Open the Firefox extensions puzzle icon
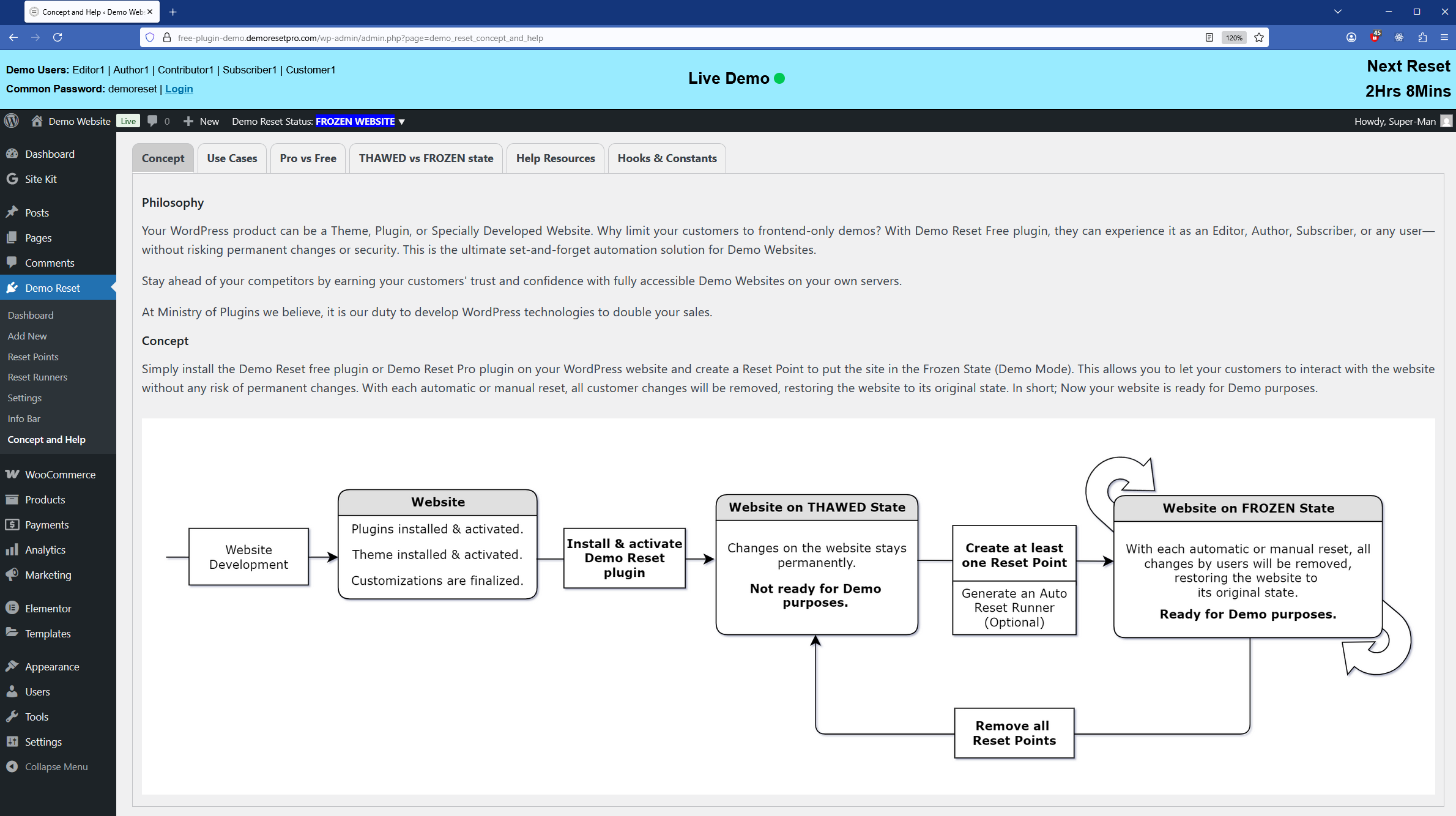1456x816 pixels. [x=1422, y=38]
